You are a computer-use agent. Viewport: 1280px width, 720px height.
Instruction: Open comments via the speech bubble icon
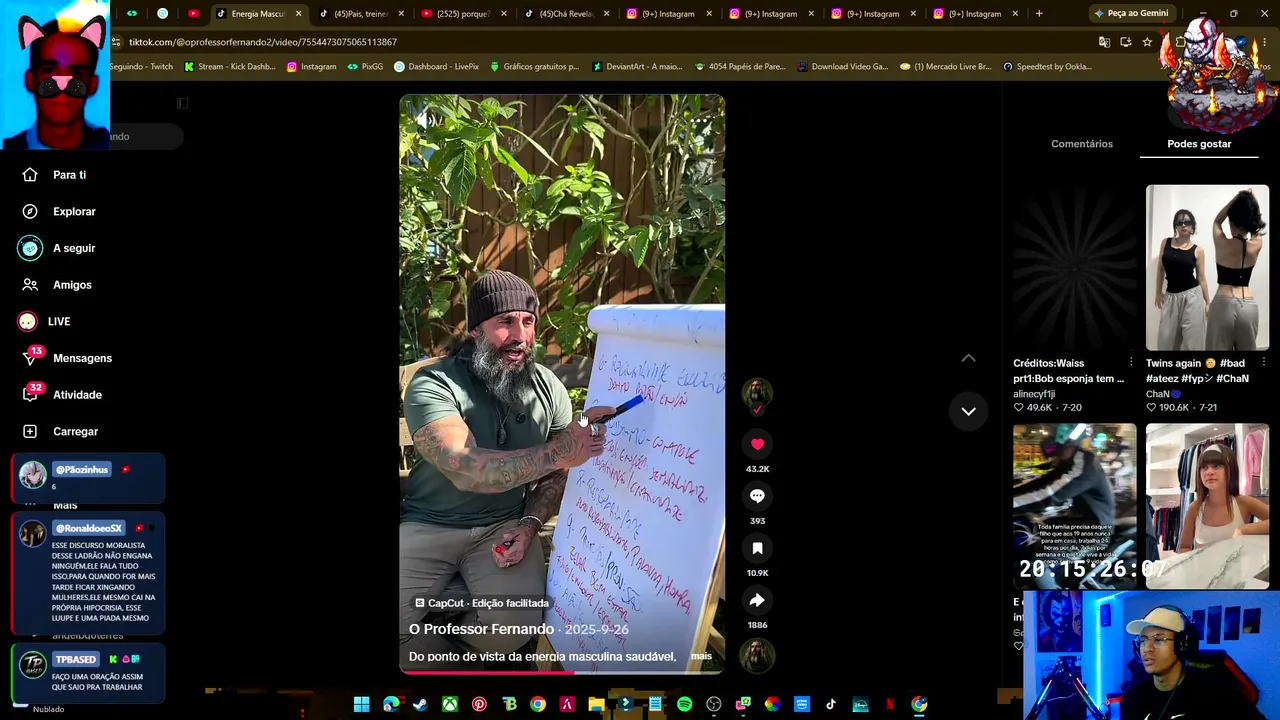tap(757, 496)
